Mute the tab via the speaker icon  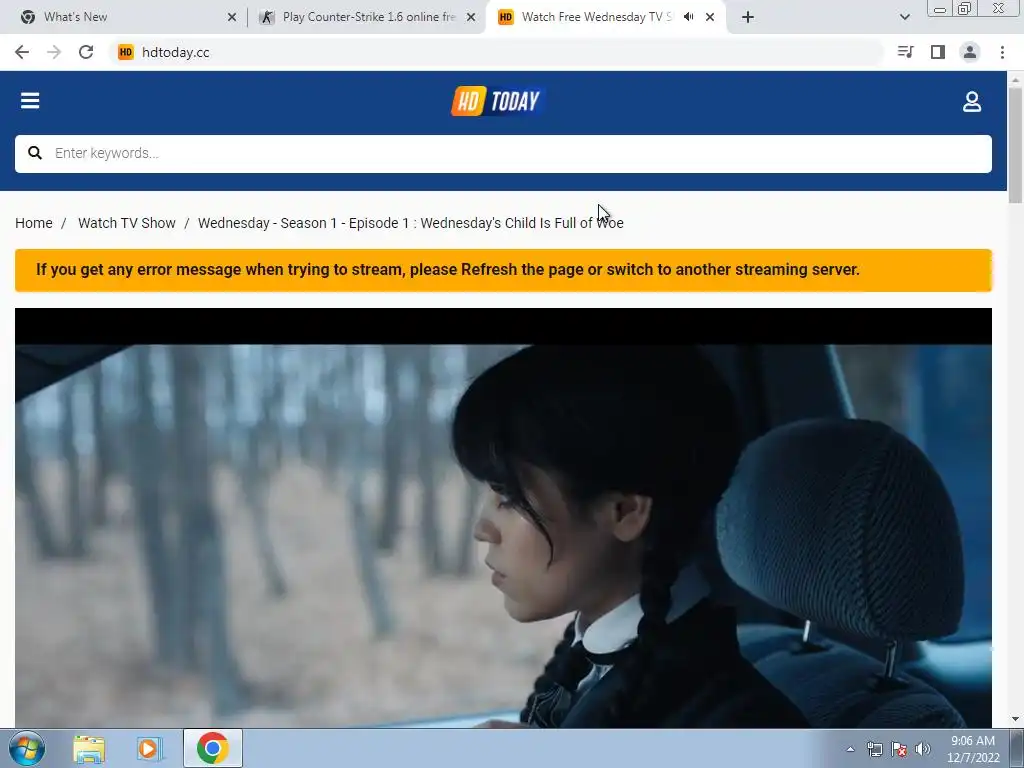point(688,17)
